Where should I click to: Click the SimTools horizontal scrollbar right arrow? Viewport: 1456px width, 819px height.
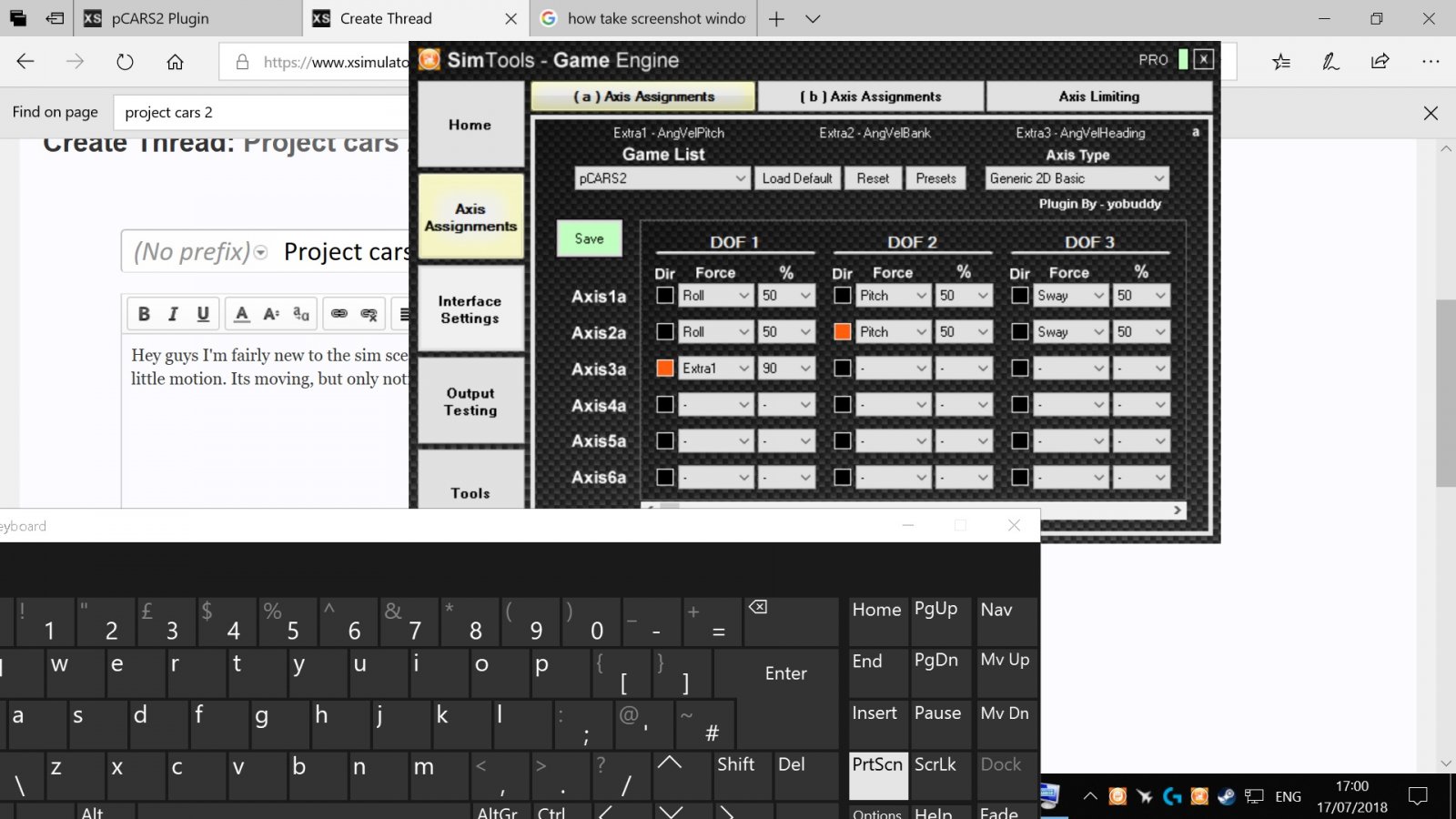click(x=1178, y=511)
